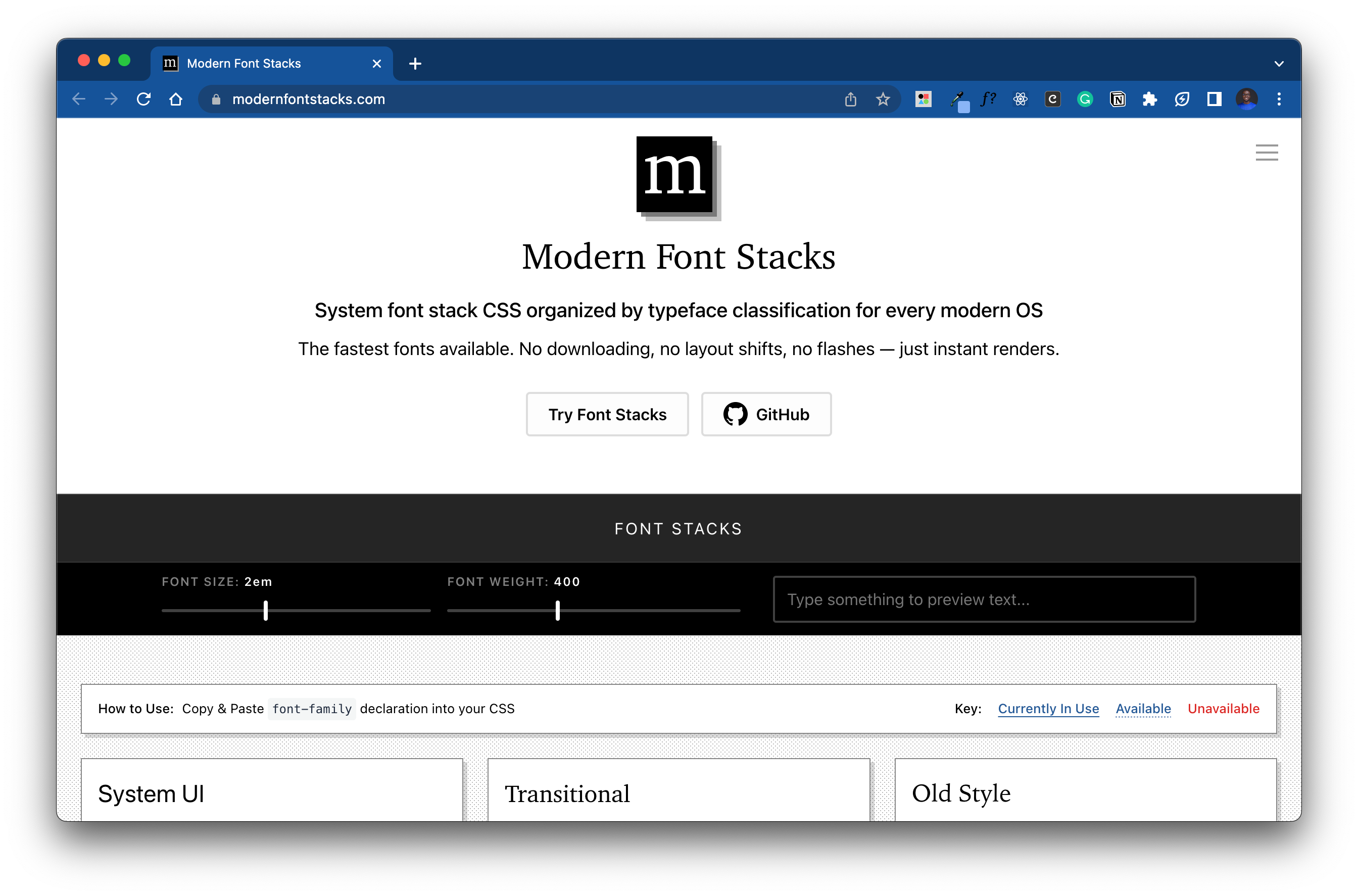Open the Notion web clipper extension
The width and height of the screenshot is (1358, 896).
(1117, 99)
